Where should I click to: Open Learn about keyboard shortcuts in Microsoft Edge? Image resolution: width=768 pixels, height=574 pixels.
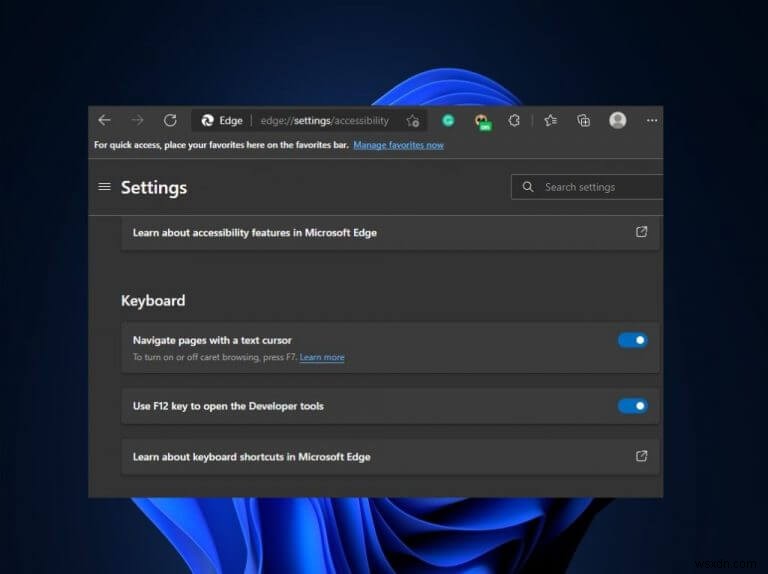(389, 456)
